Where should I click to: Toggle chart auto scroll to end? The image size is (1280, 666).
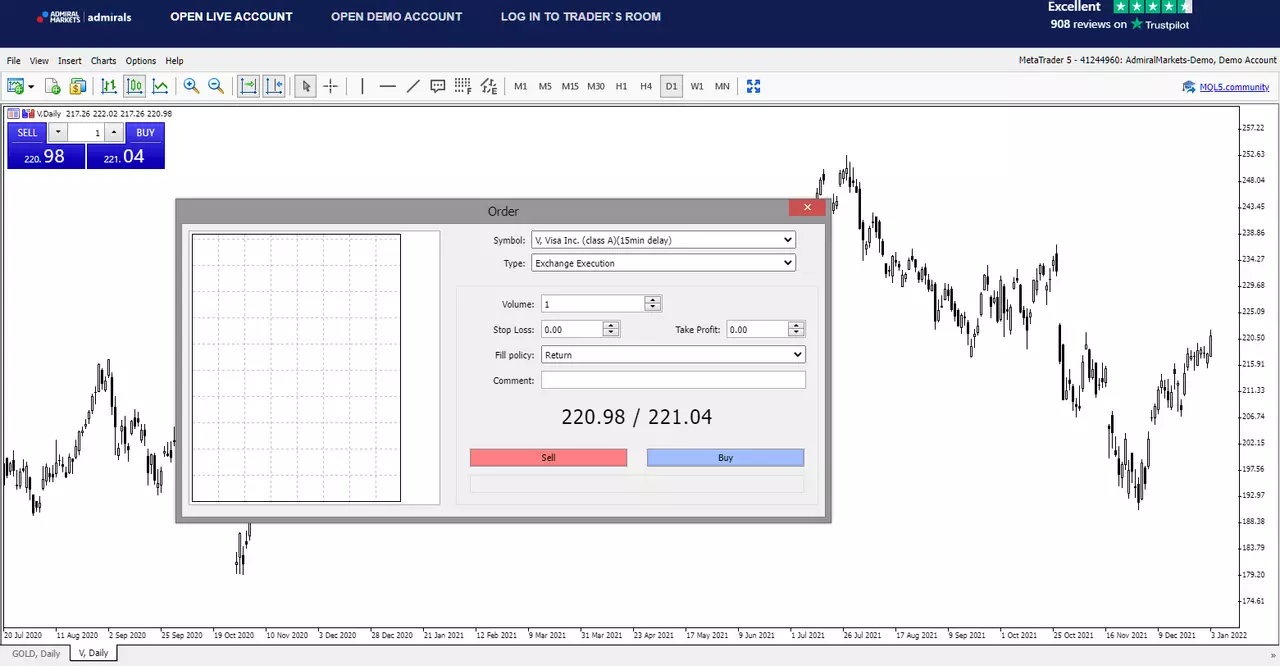[x=248, y=86]
